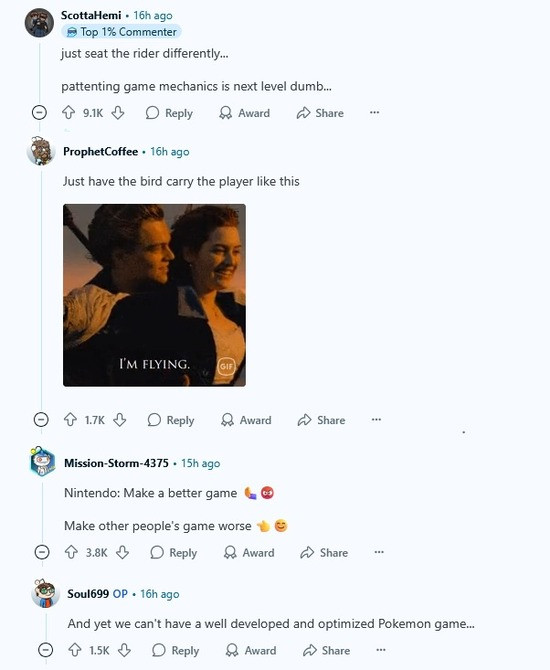Give an Award to ProphetCoffee's comment
Image resolution: width=550 pixels, height=670 pixels.
[x=246, y=420]
